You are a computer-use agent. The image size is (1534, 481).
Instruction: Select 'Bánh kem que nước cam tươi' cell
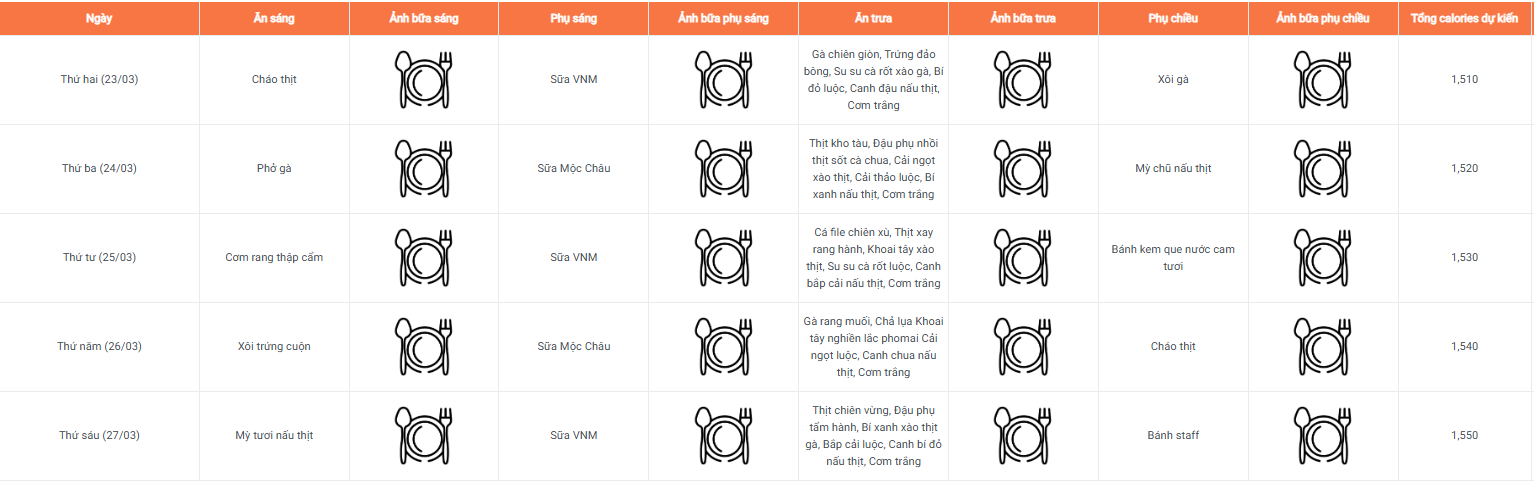point(1173,257)
